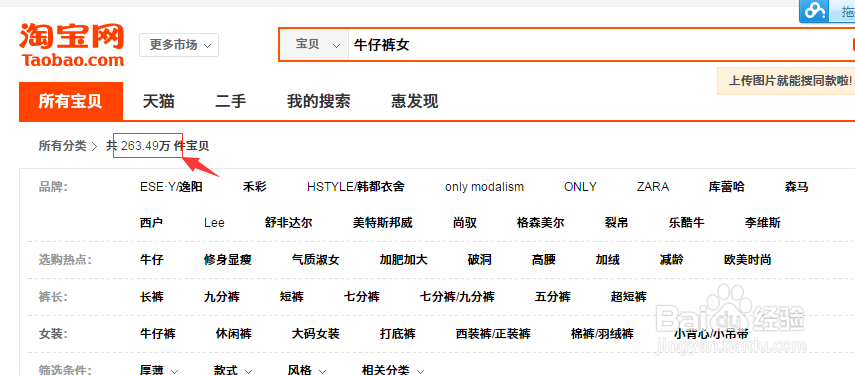Select the 加肥加大 hot filter
This screenshot has height=375, width=855.
(404, 260)
